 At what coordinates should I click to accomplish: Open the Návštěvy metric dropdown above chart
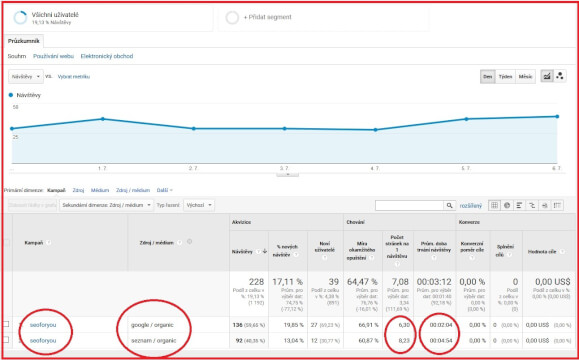[25, 77]
